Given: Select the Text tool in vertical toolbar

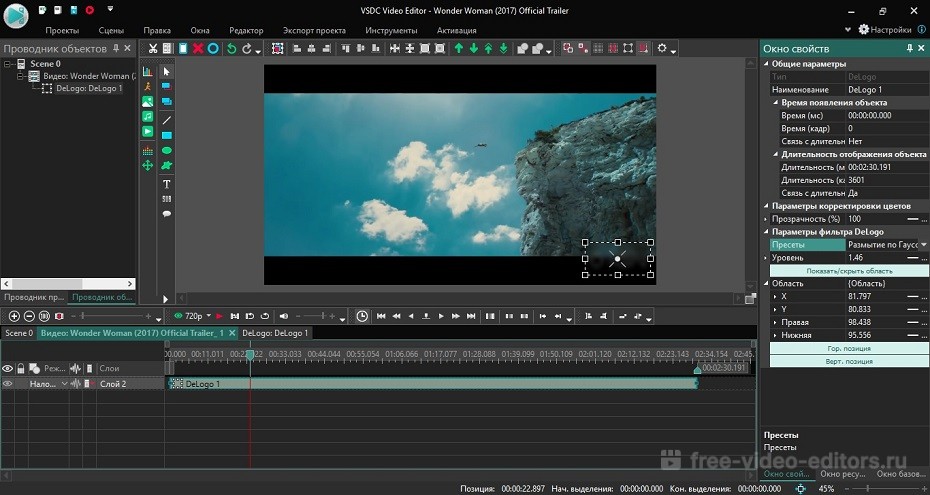Looking at the screenshot, I should coord(166,184).
